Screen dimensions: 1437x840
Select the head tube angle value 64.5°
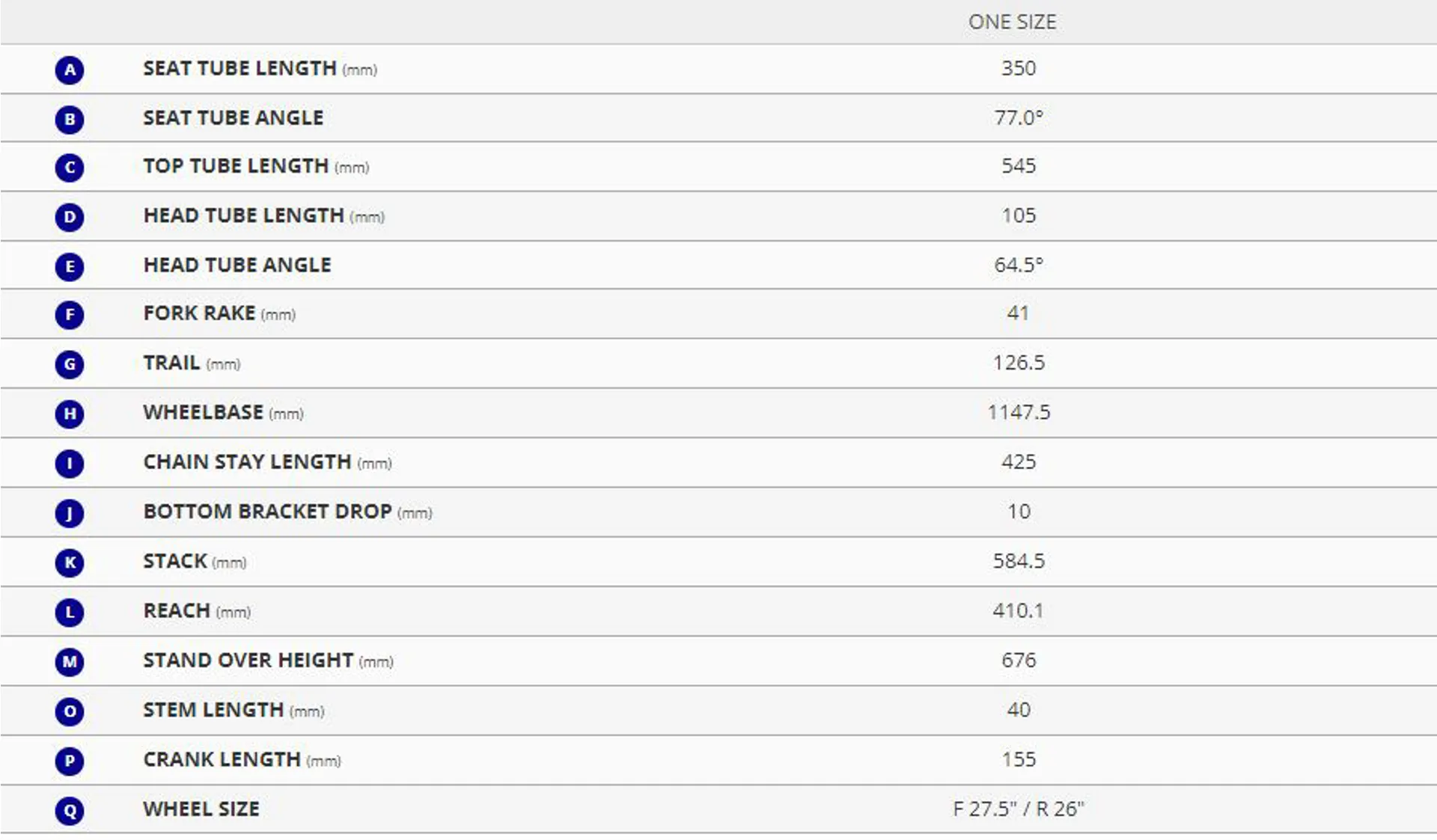click(1018, 265)
